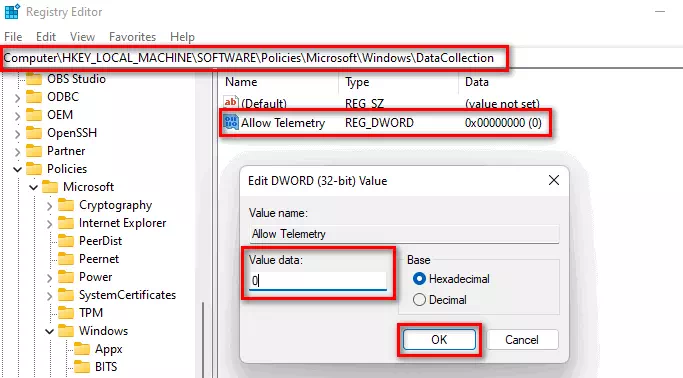Screen dimensions: 683x378
Task: Expand the ODBC key
Action: point(17,98)
